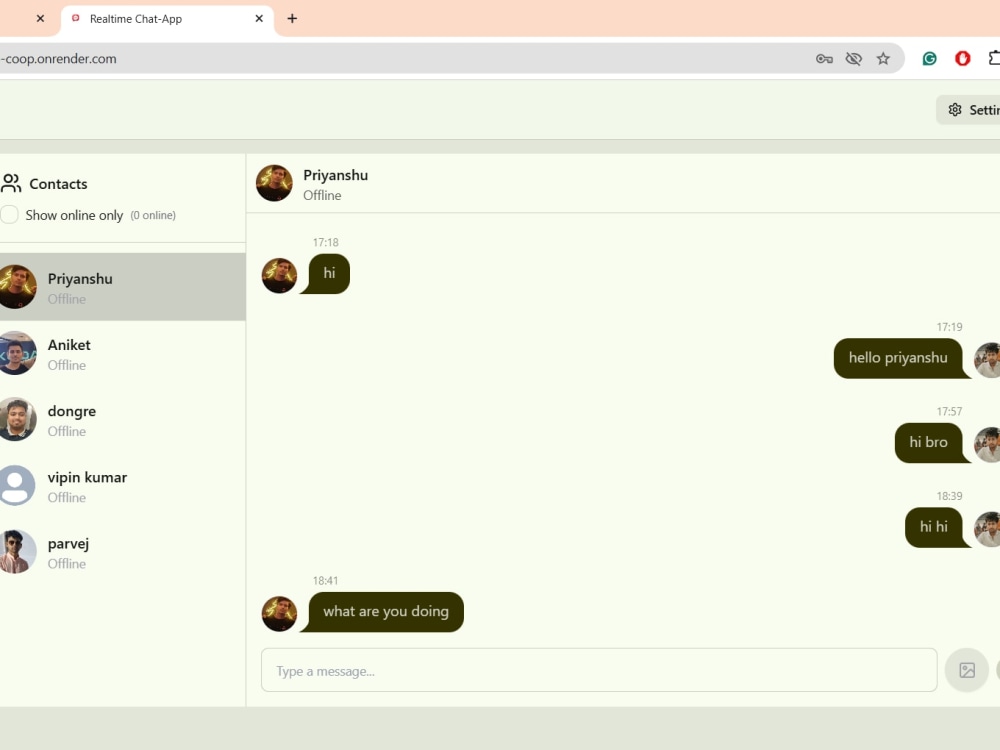Image resolution: width=1000 pixels, height=750 pixels.
Task: Click the "hi" message bubble
Action: click(x=328, y=274)
